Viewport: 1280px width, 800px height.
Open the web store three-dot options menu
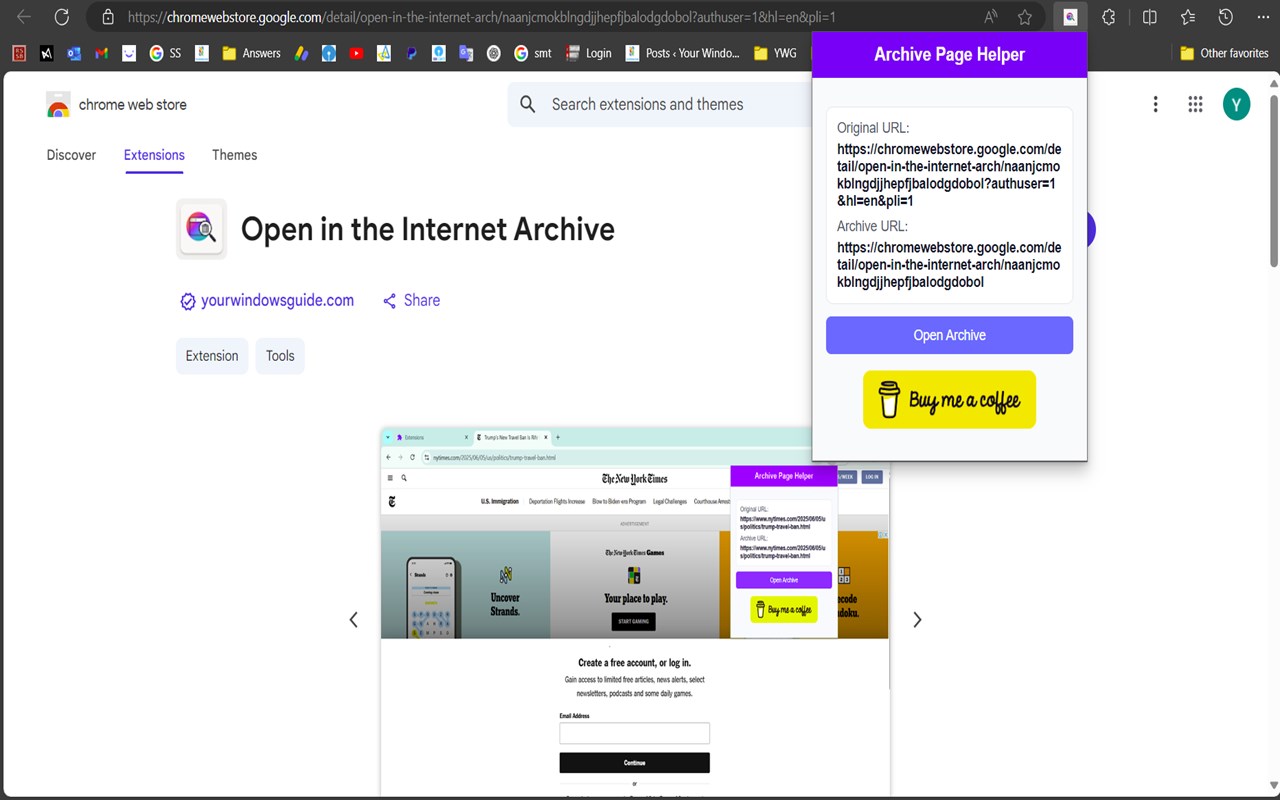(1156, 104)
